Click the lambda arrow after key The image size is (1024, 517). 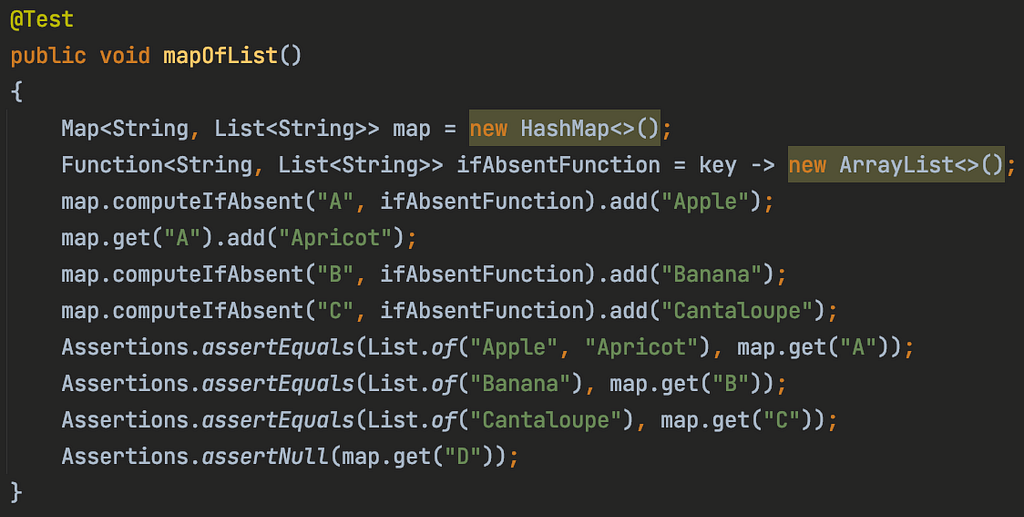[762, 165]
